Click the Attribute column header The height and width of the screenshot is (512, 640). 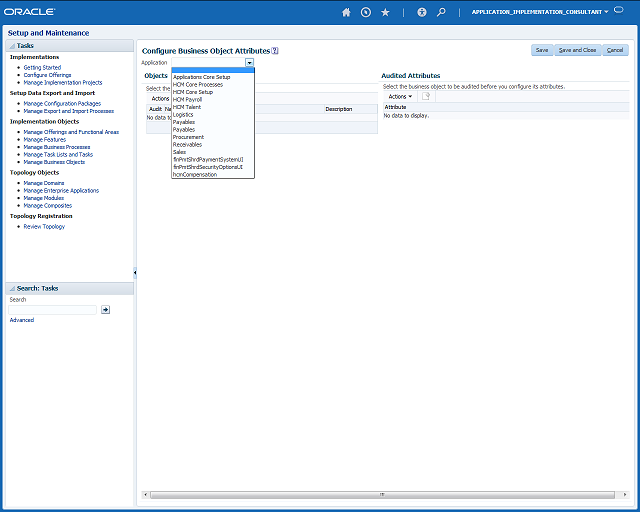(506, 107)
